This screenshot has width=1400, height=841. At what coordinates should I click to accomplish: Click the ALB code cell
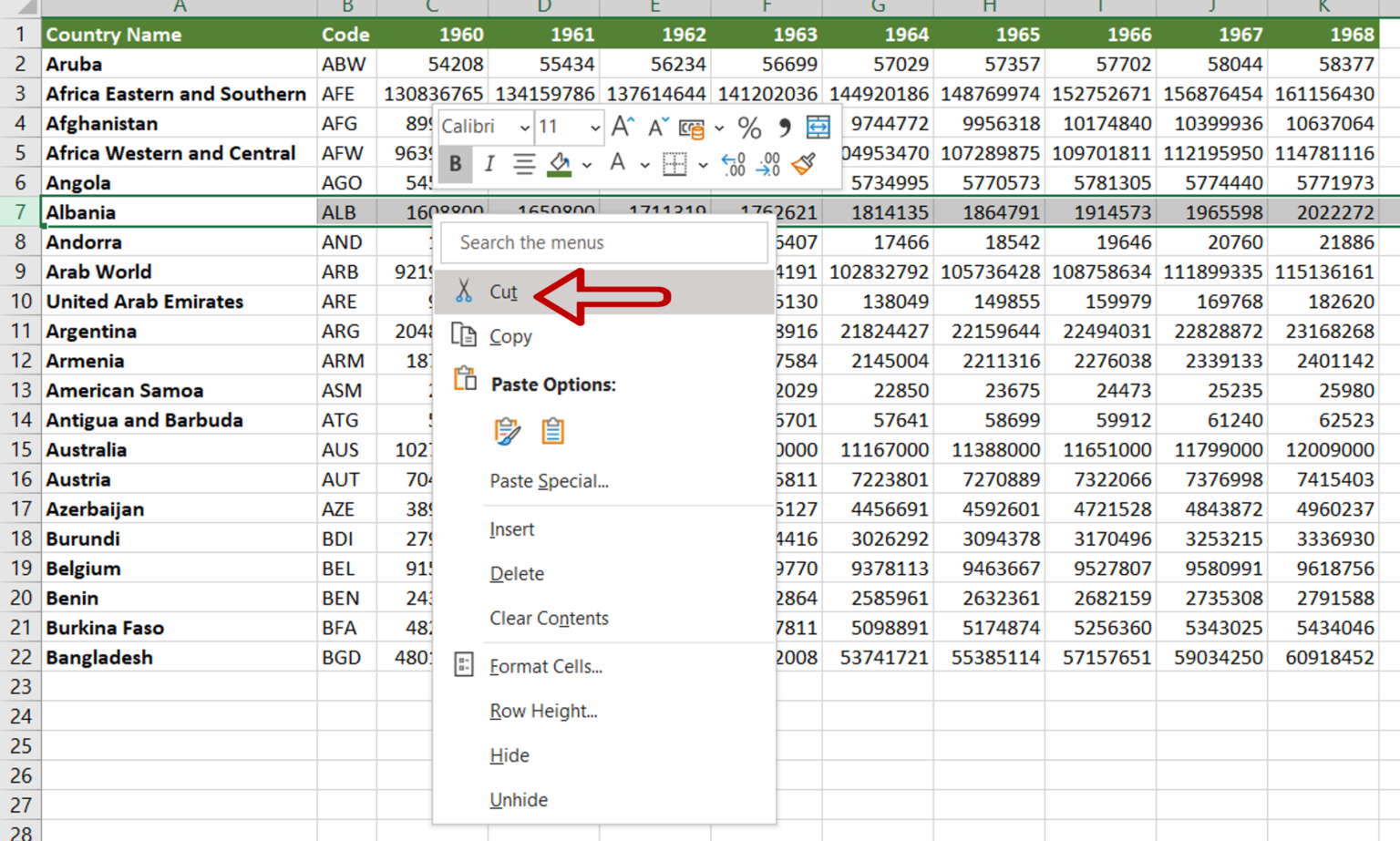346,212
